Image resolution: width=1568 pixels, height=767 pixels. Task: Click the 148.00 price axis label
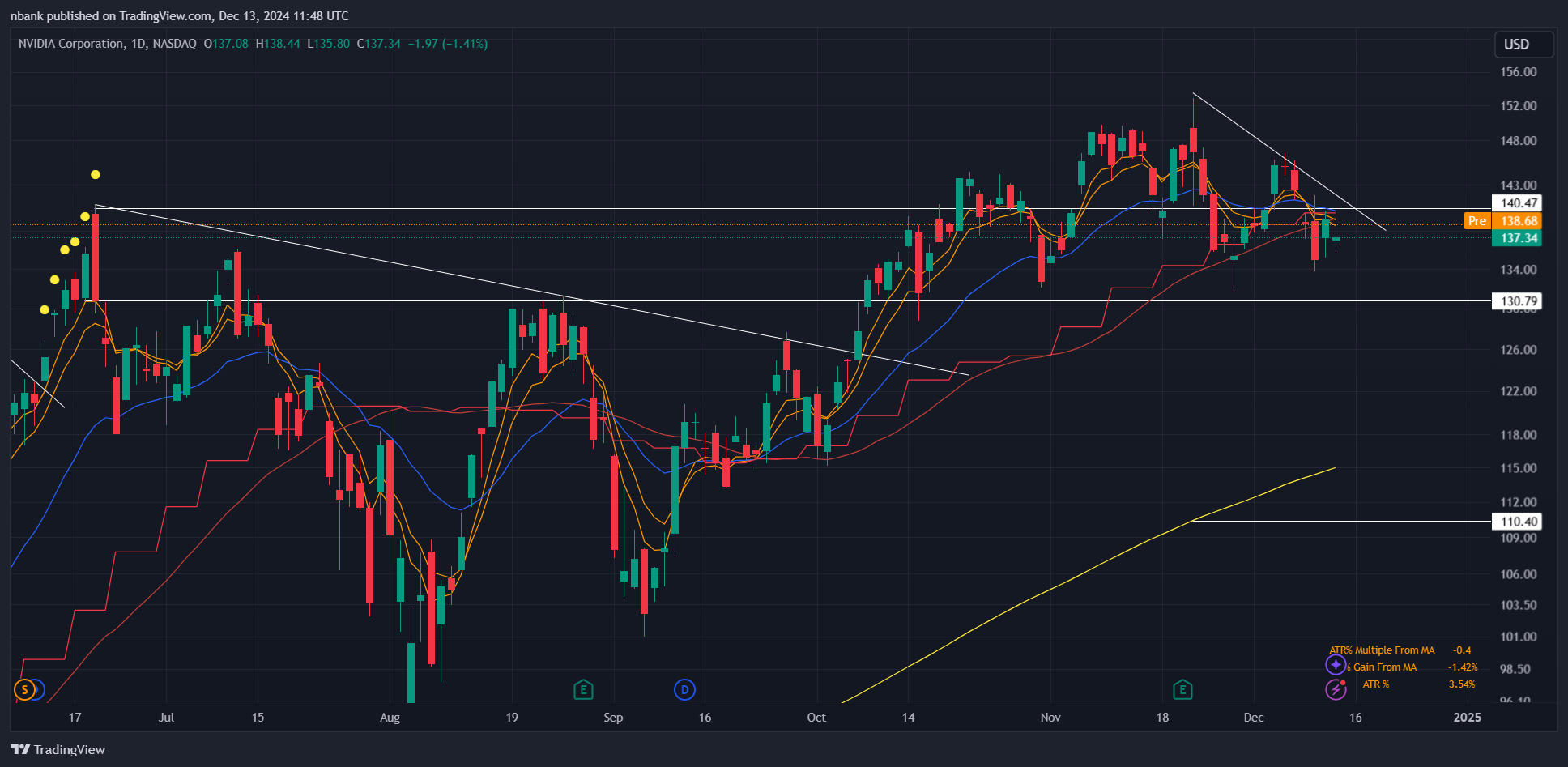pyautogui.click(x=1519, y=141)
